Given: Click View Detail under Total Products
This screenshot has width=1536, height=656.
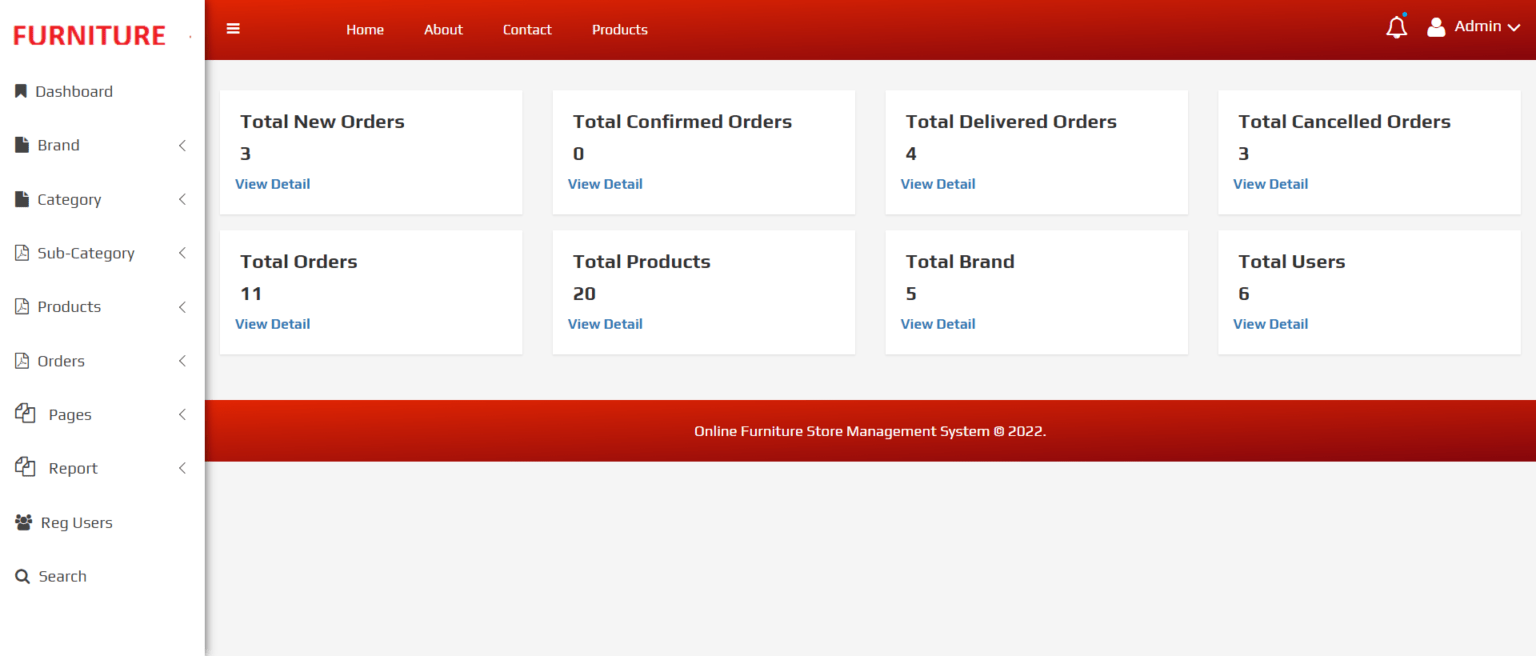Looking at the screenshot, I should tap(605, 323).
